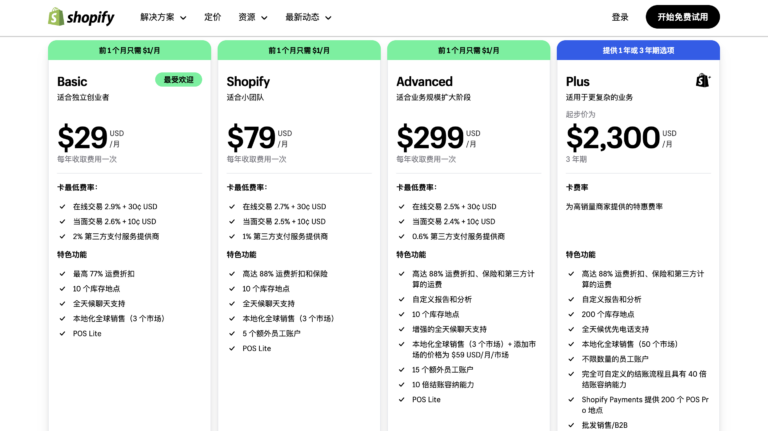
Task: Click 最高 77% 运费折扣 text
Action: pos(104,274)
